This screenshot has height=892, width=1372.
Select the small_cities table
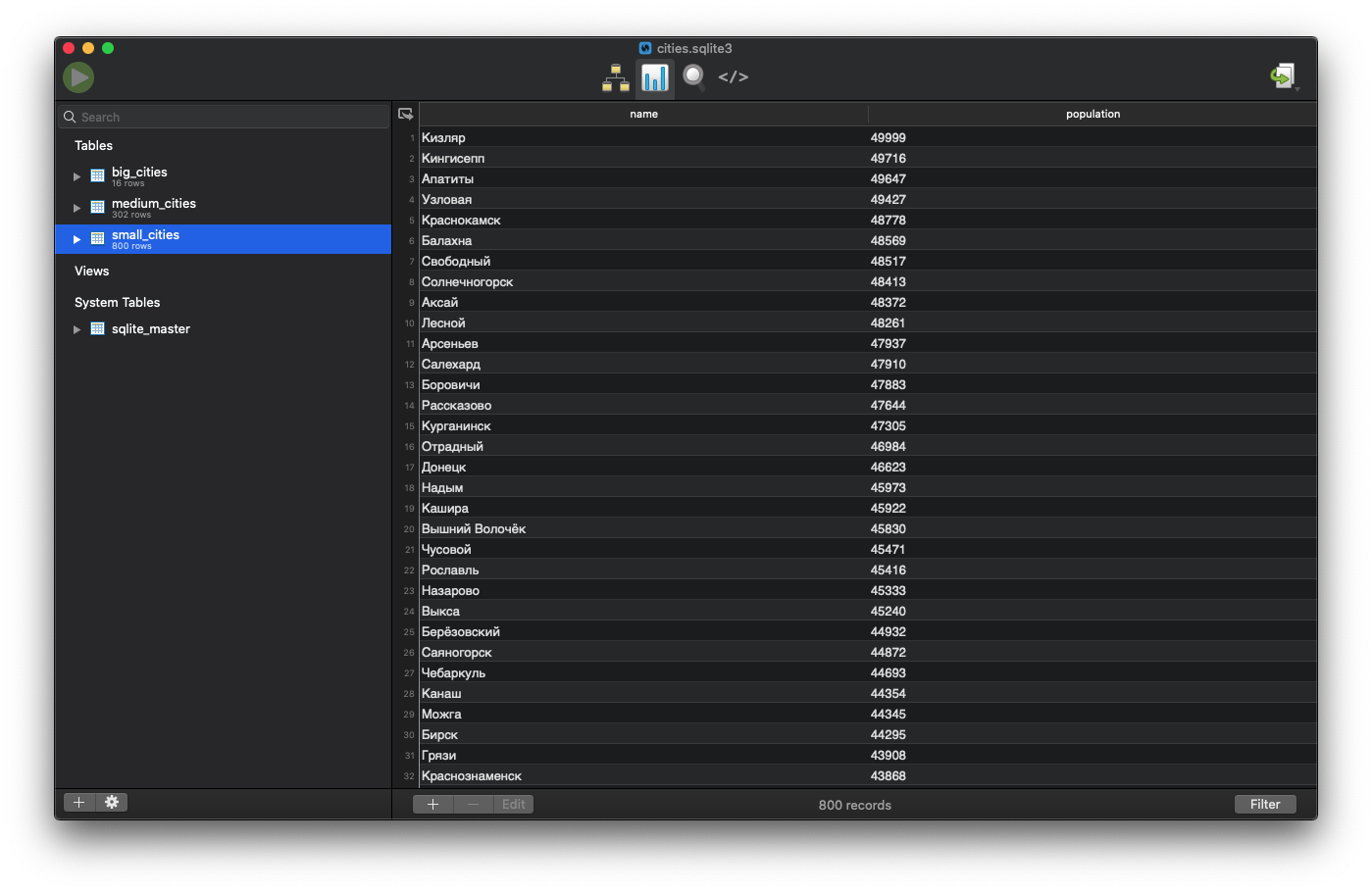[224, 239]
